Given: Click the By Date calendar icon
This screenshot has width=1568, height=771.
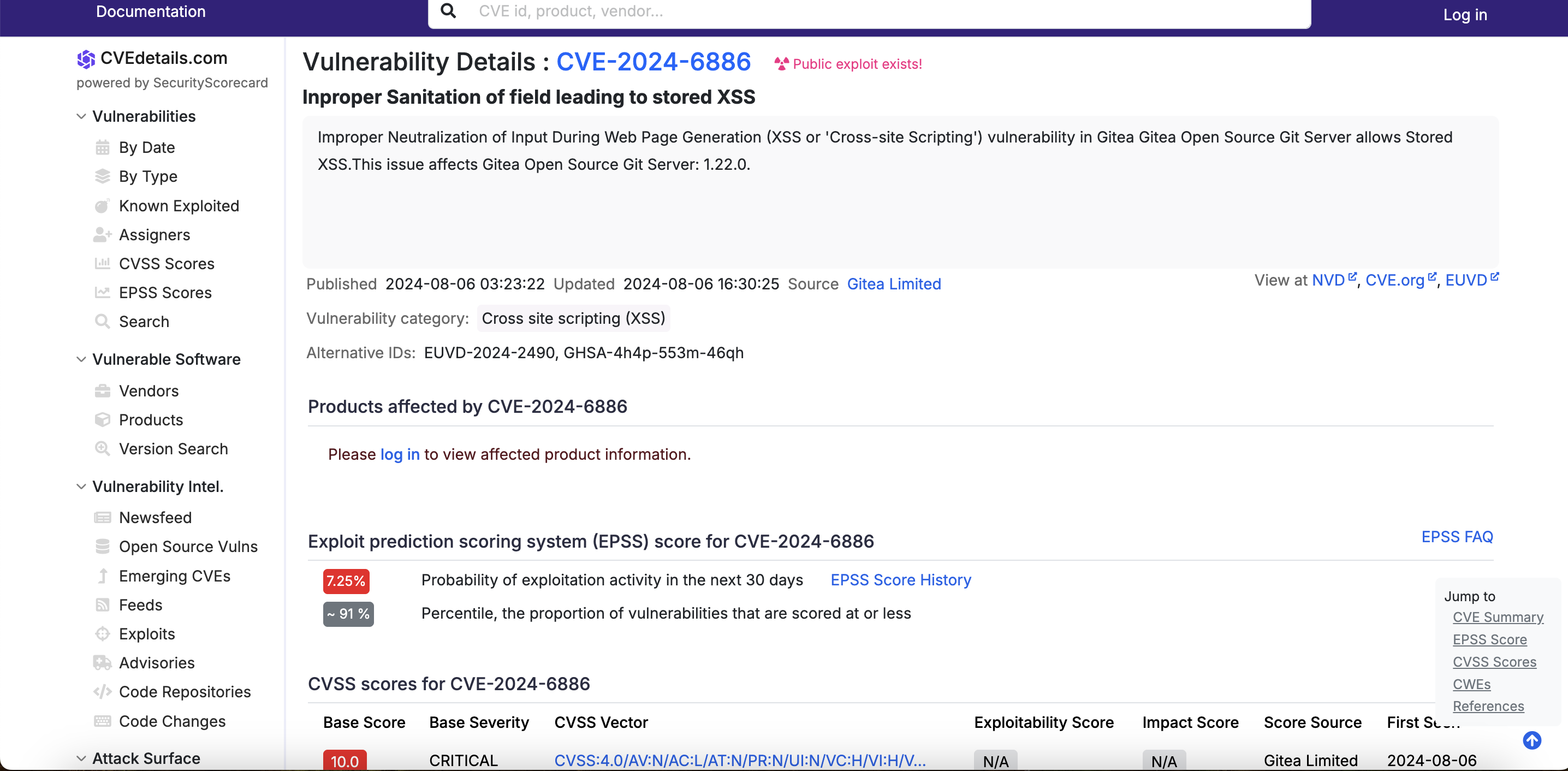Looking at the screenshot, I should [102, 147].
